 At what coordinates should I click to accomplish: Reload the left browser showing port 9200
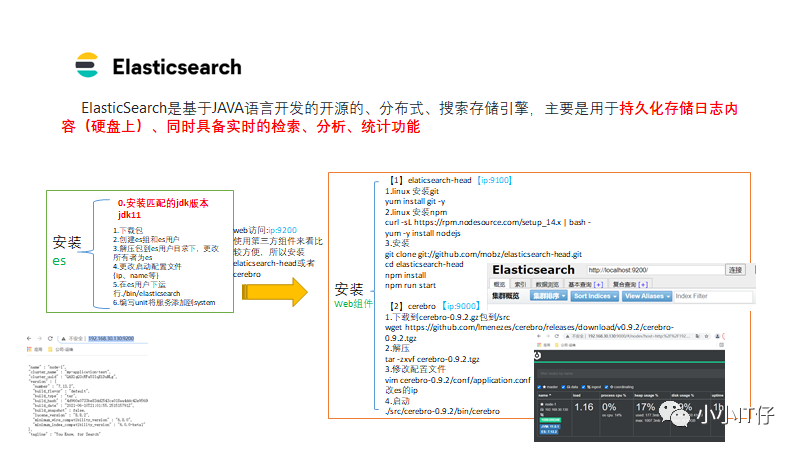coord(50,338)
